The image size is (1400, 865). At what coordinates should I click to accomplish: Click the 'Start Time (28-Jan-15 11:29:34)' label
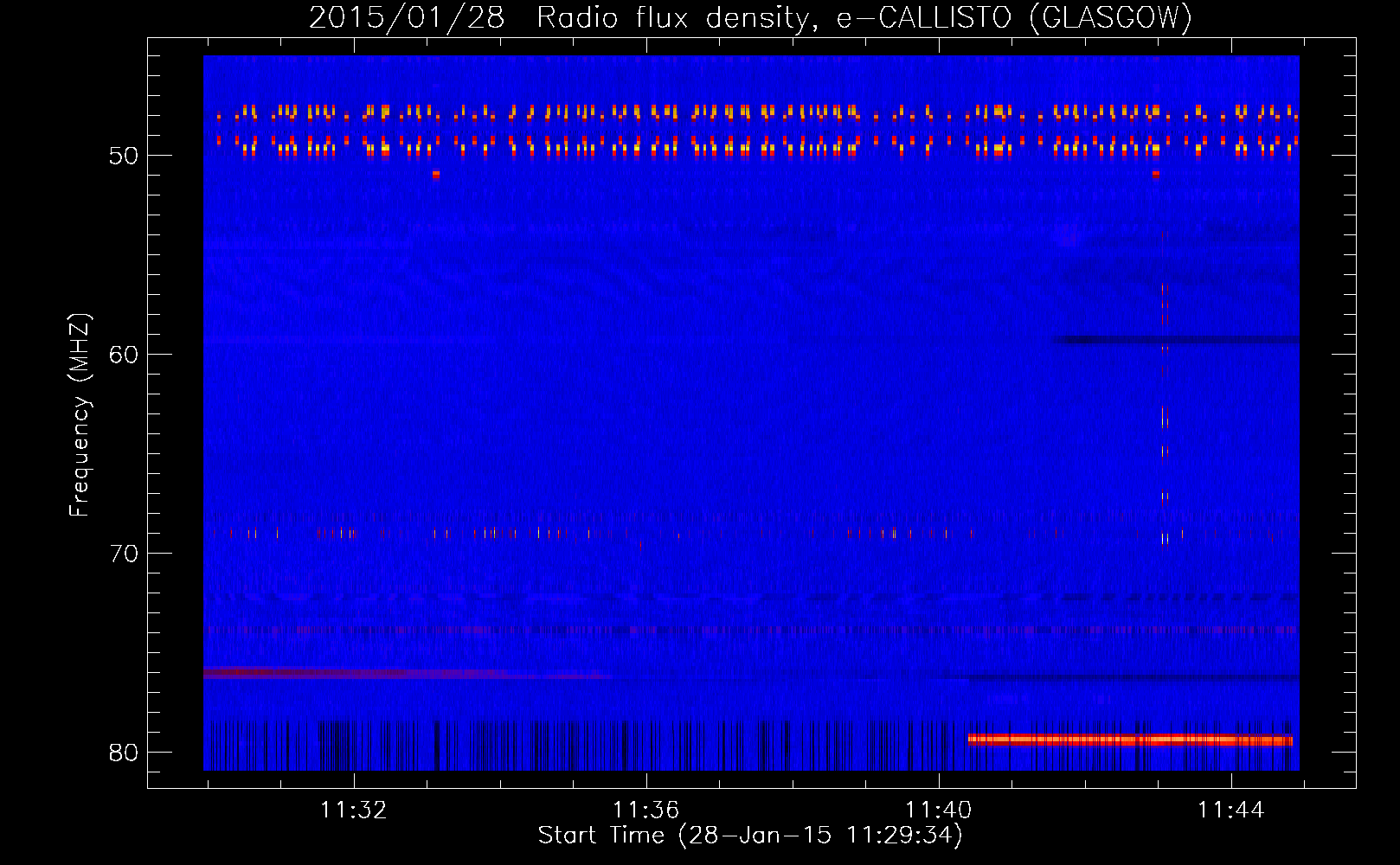coord(750,836)
